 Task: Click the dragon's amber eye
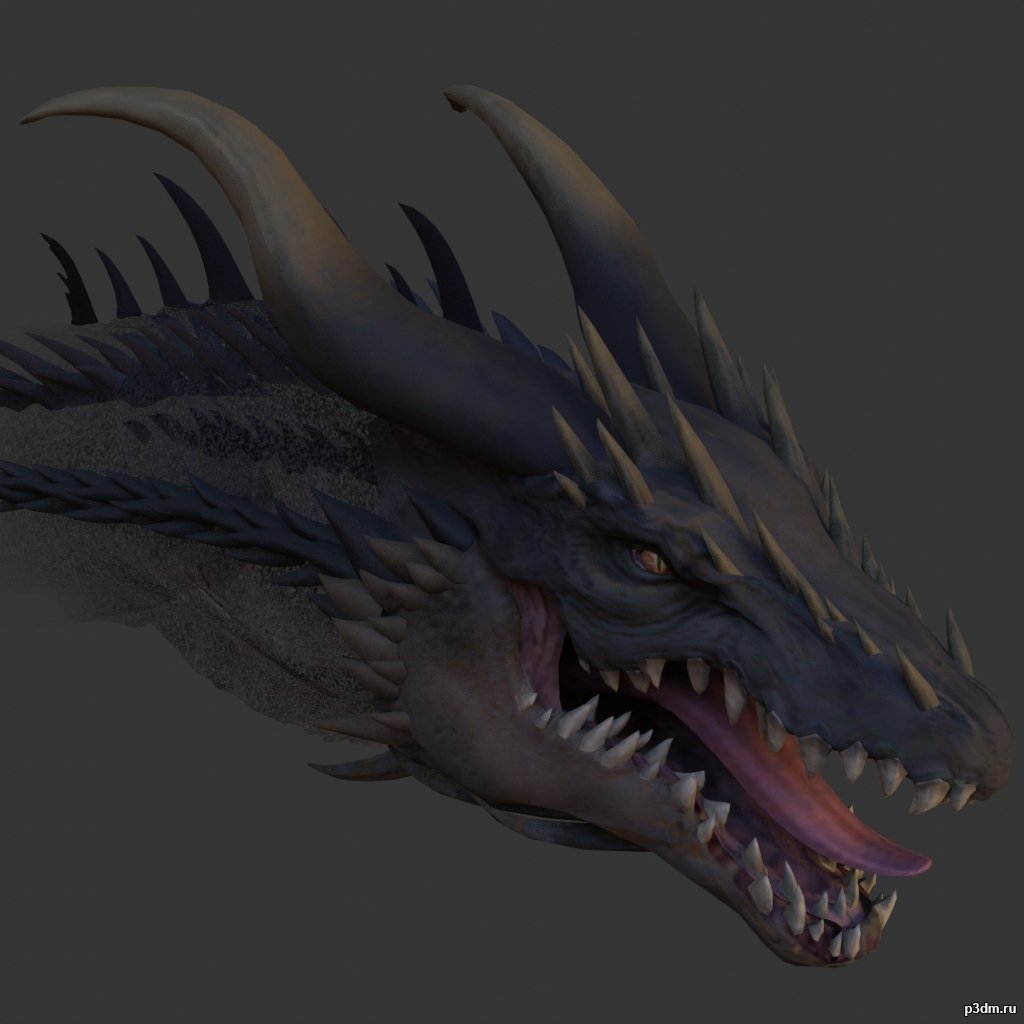pos(651,562)
